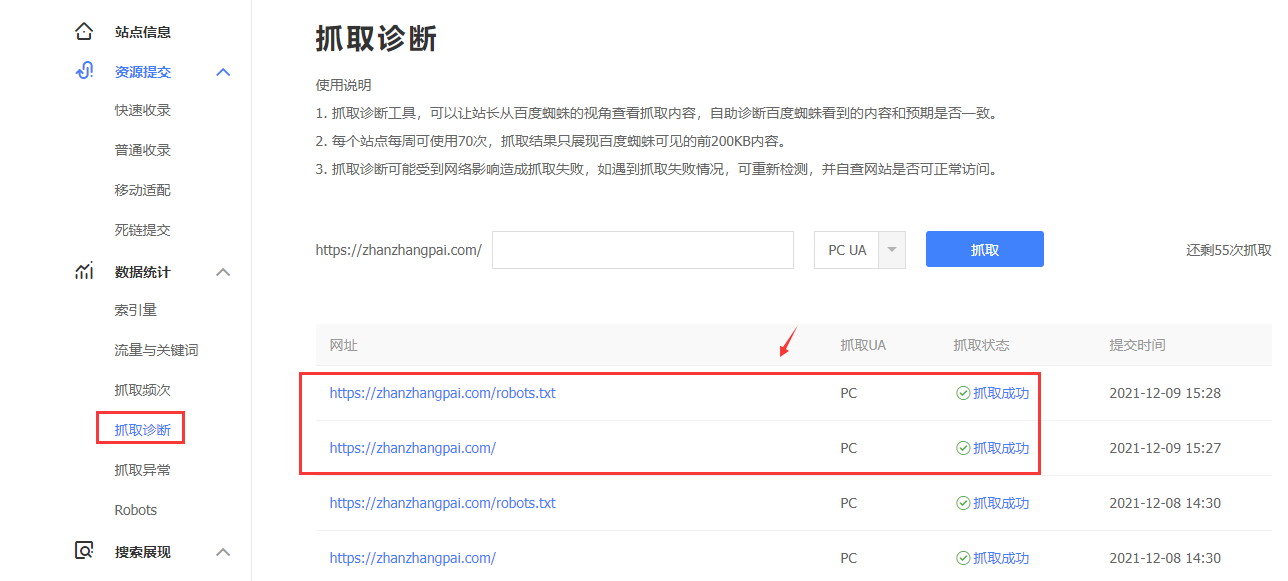1288x581 pixels.
Task: Open 普通收录 menu item
Action: (143, 150)
